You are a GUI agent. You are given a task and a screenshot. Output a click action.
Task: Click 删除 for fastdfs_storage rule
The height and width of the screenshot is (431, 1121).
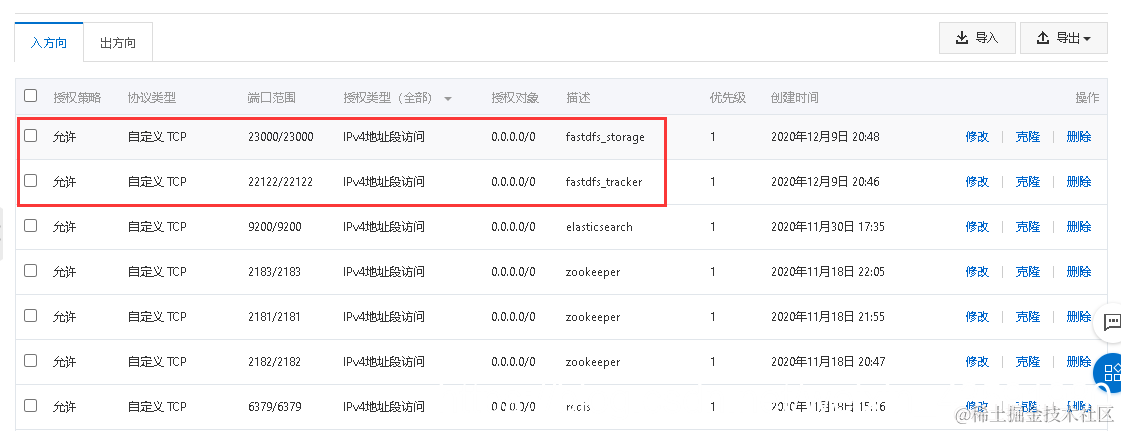pos(1079,137)
